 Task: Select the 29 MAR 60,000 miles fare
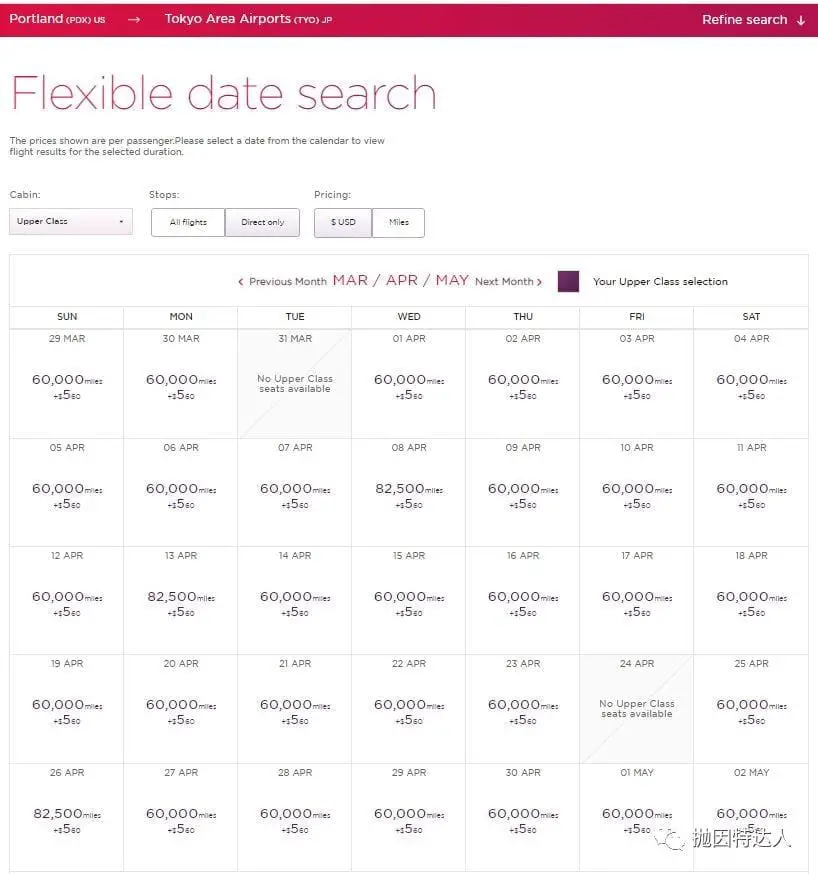[67, 383]
